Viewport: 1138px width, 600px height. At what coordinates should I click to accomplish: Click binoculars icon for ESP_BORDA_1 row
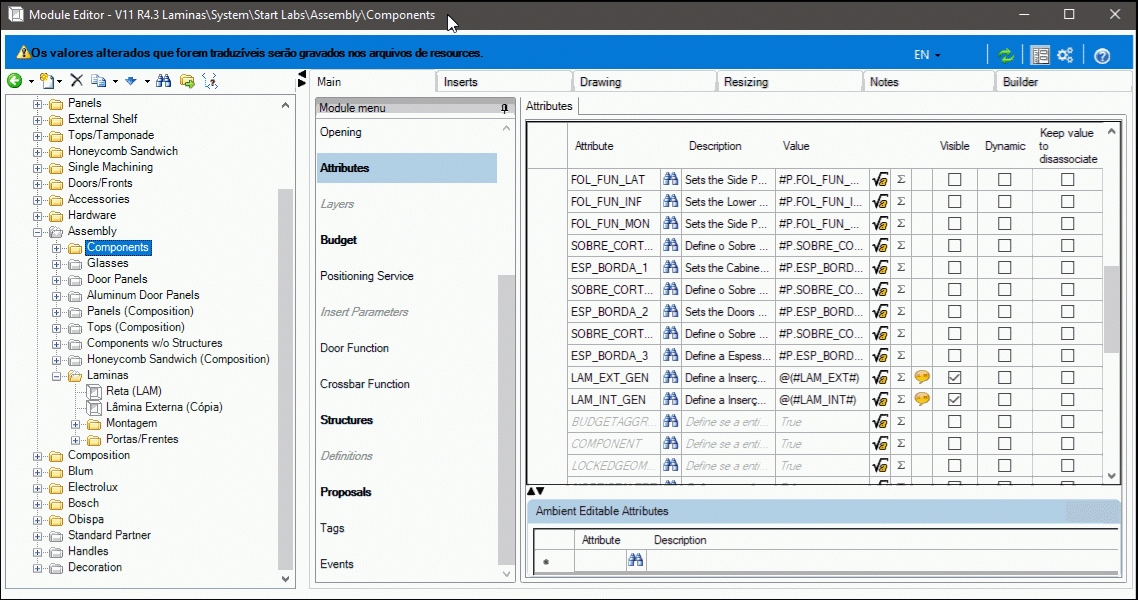click(671, 267)
